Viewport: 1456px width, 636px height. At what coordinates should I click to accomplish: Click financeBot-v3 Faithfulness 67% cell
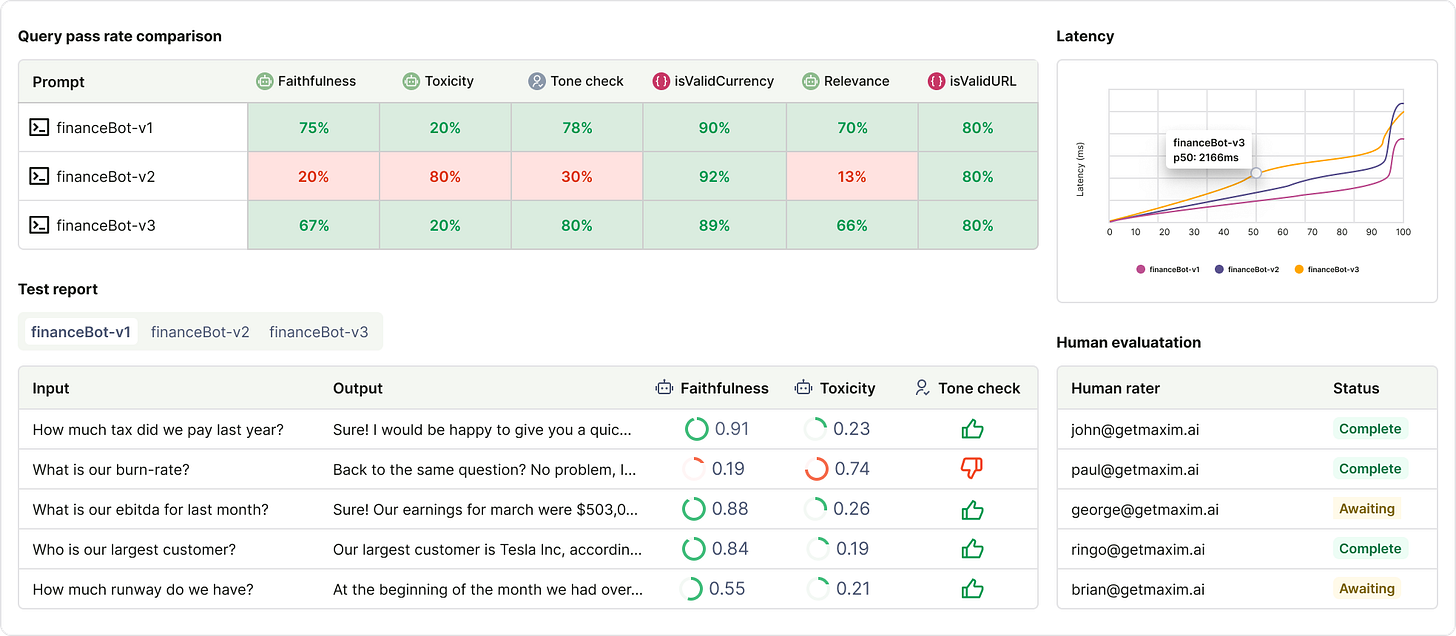pyautogui.click(x=313, y=226)
